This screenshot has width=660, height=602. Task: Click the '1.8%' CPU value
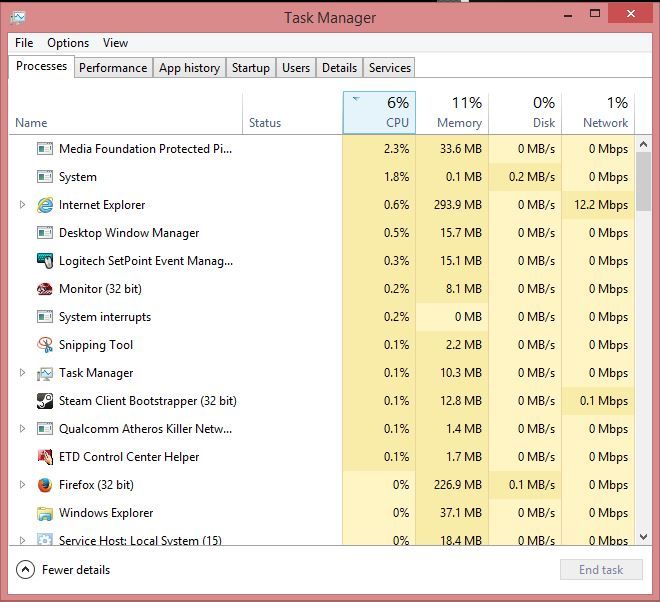(397, 177)
